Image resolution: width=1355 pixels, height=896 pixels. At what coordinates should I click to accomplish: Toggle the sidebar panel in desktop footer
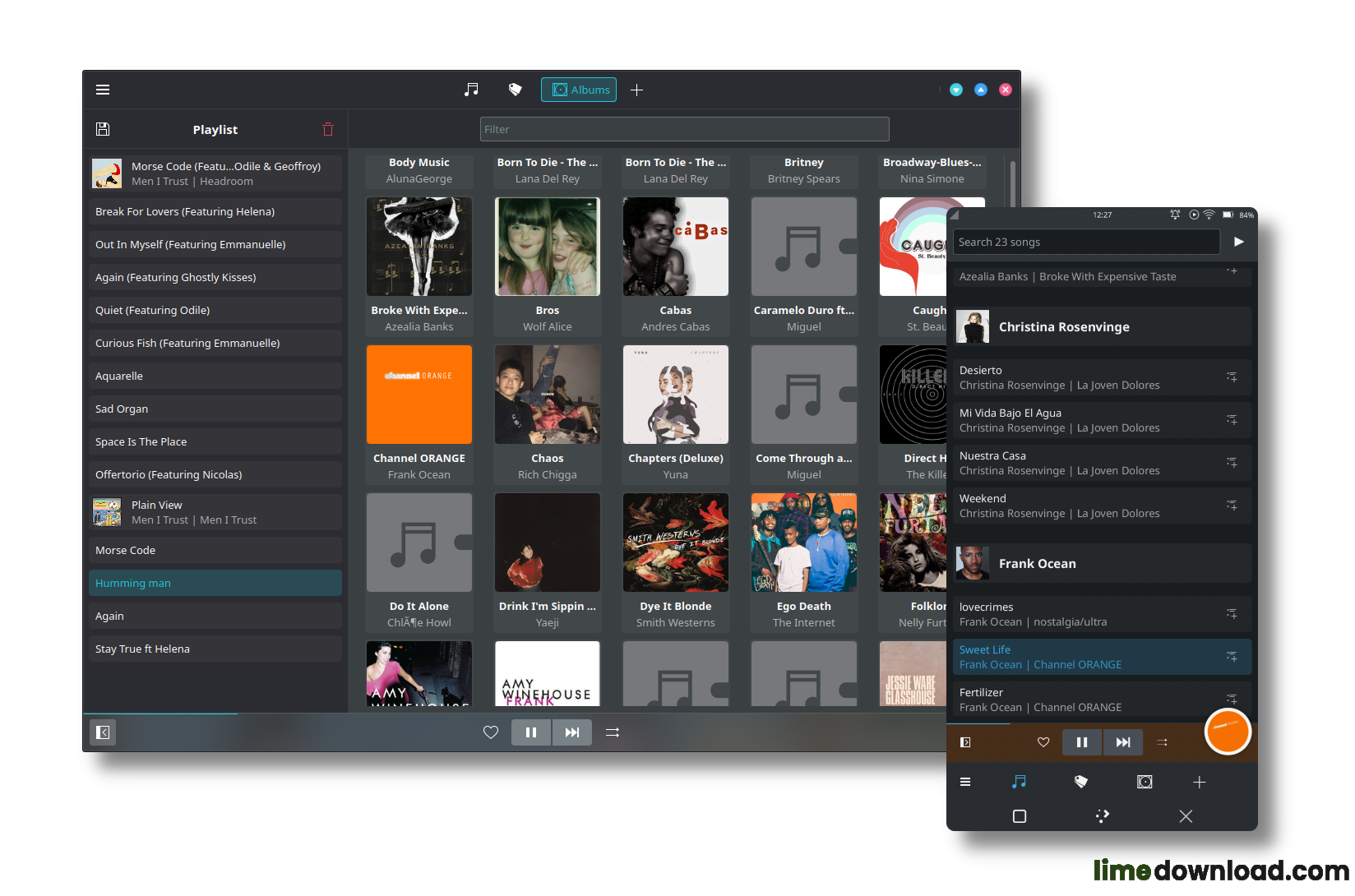(x=103, y=732)
